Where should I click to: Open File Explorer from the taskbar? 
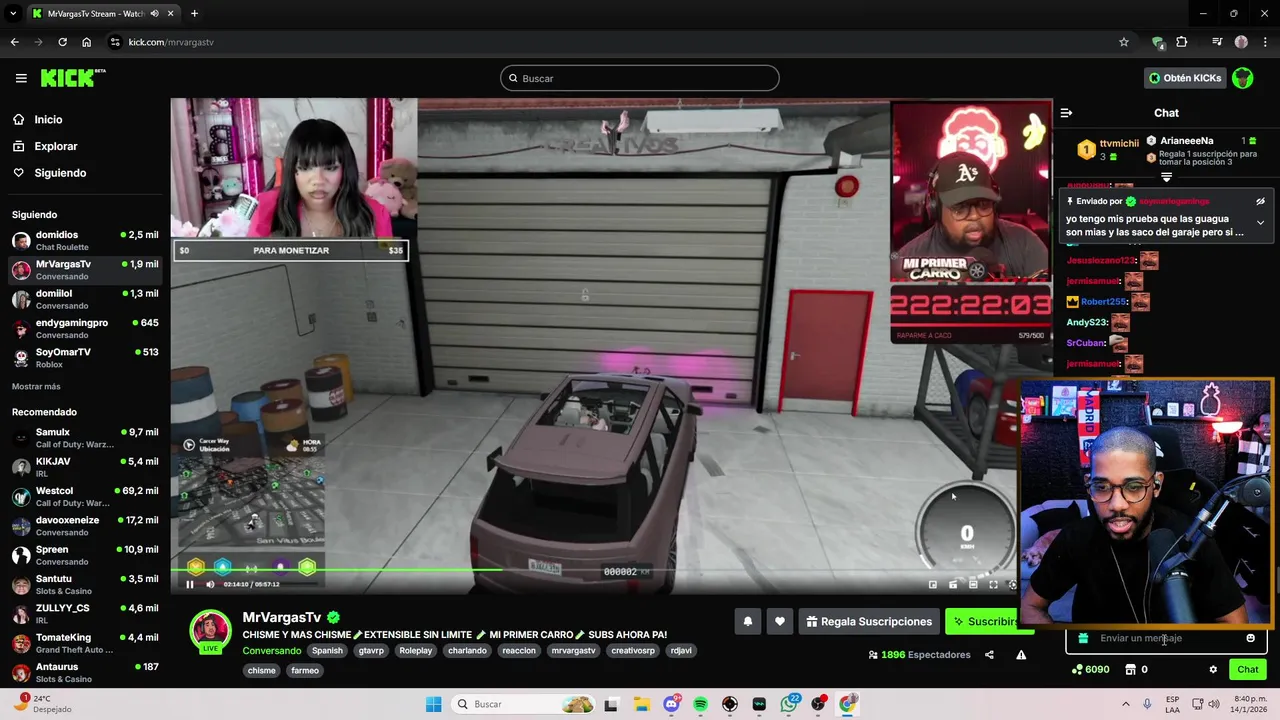[641, 704]
